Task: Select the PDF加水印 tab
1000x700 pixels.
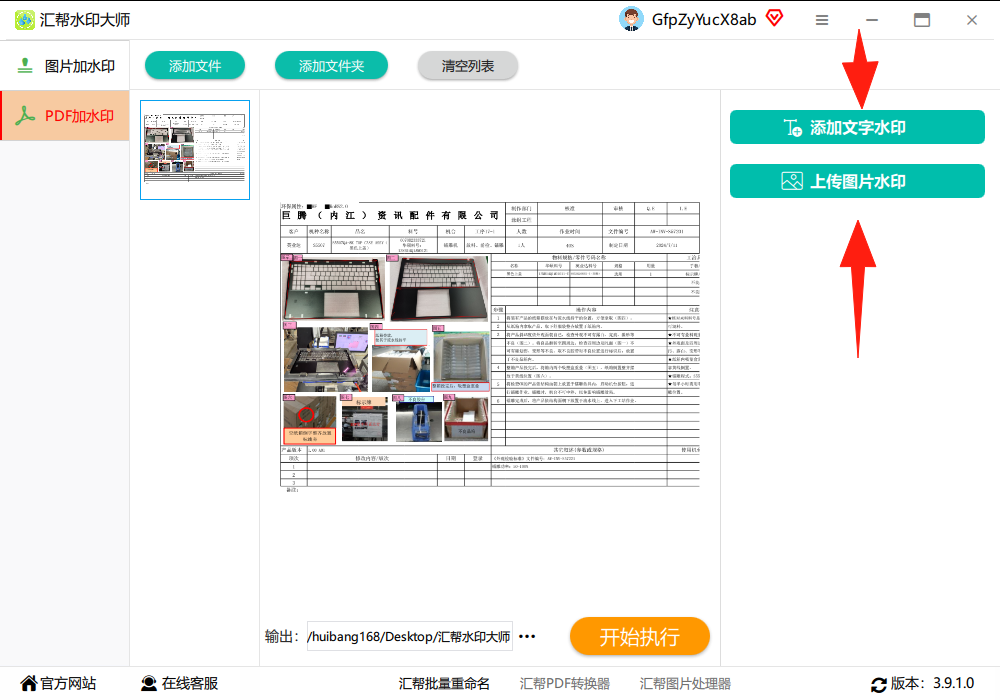Action: 64,115
